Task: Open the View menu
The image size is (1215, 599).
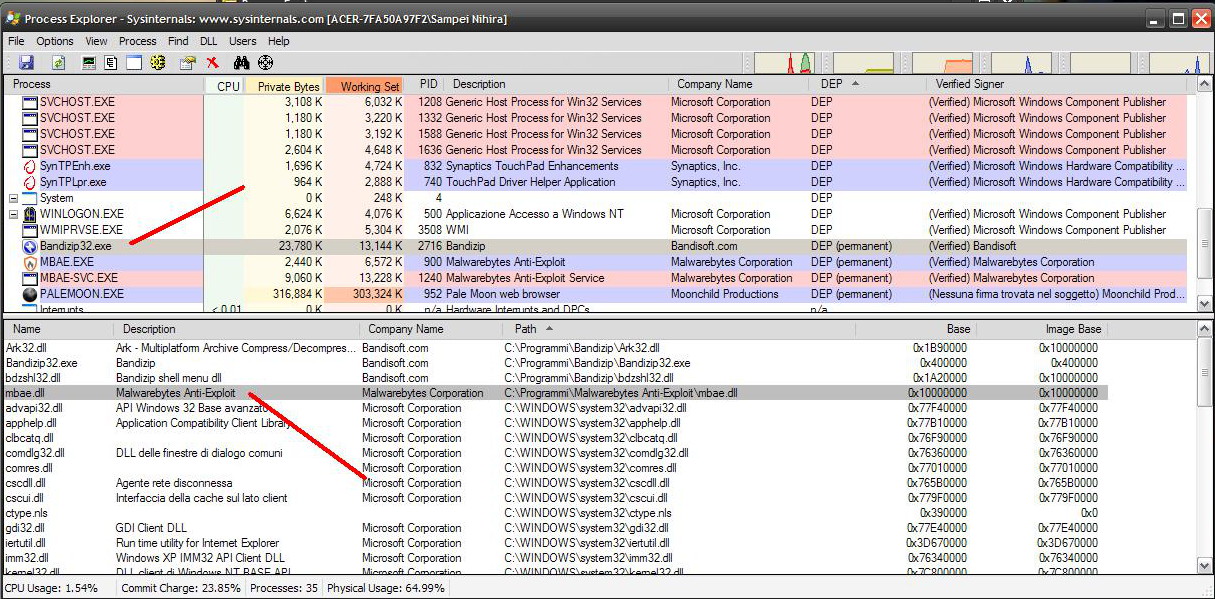Action: [96, 41]
